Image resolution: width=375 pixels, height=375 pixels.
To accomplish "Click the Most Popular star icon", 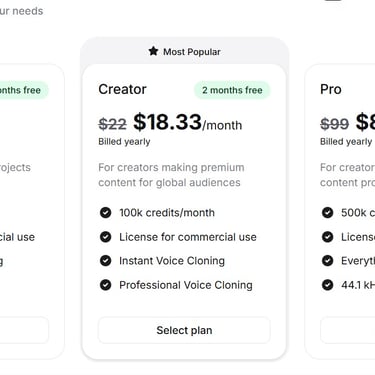I will coord(153,51).
